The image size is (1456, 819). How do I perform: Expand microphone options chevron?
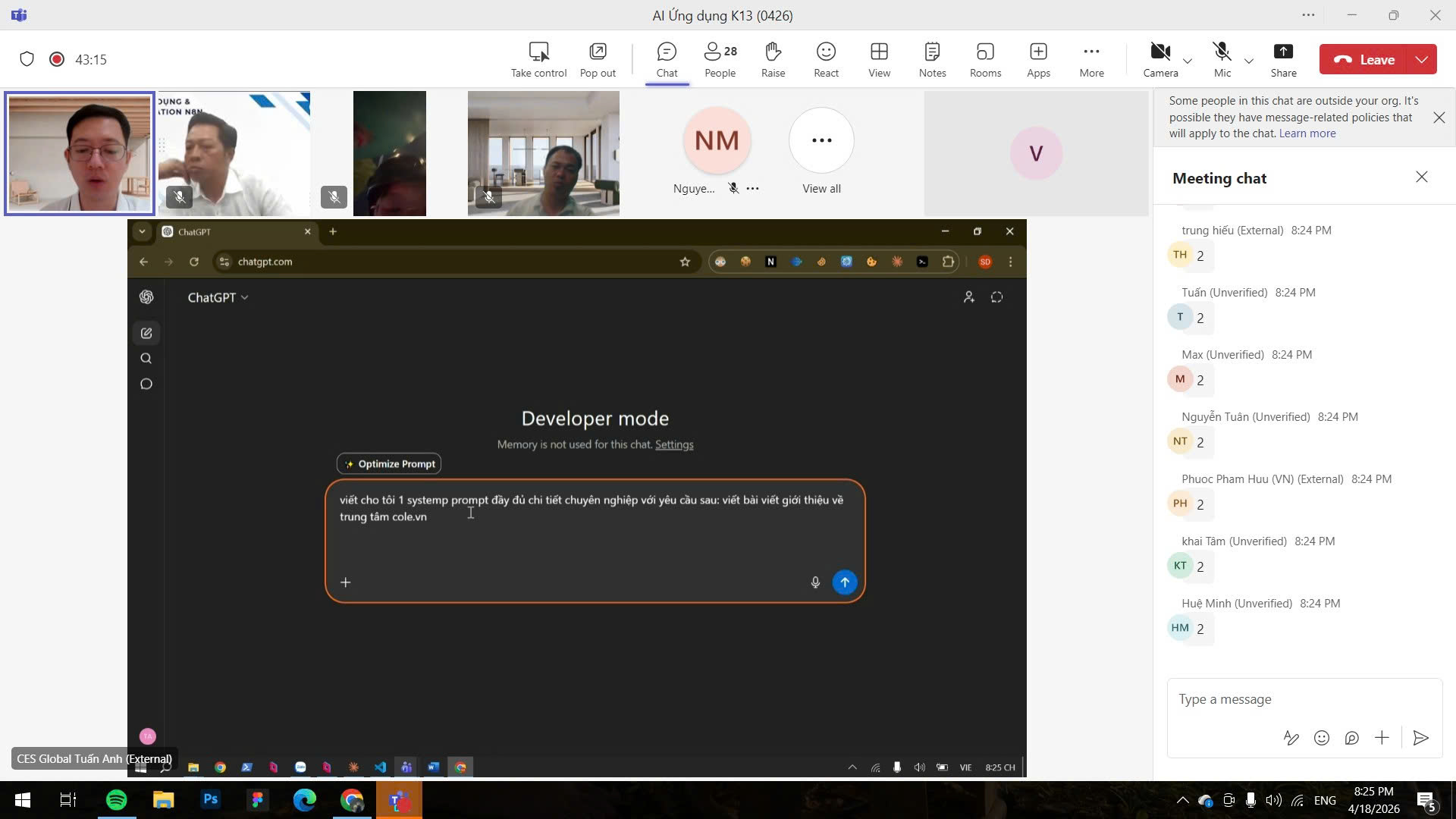coord(1249,61)
